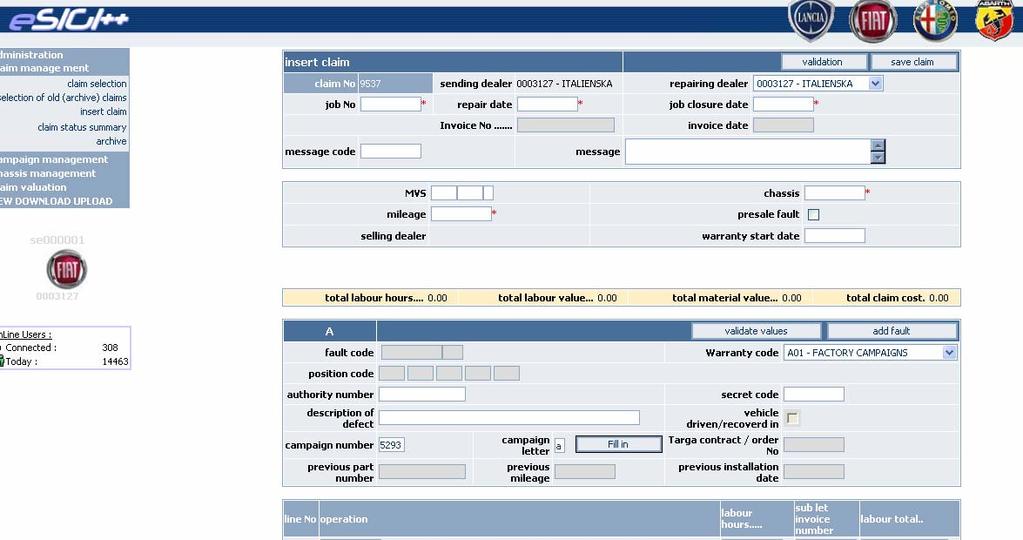Image resolution: width=1023 pixels, height=540 pixels.
Task: Click the green online user icon
Action: click(2, 361)
